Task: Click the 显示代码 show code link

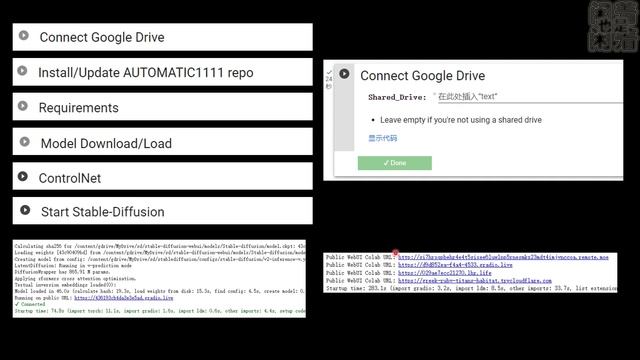Action: coord(382,138)
